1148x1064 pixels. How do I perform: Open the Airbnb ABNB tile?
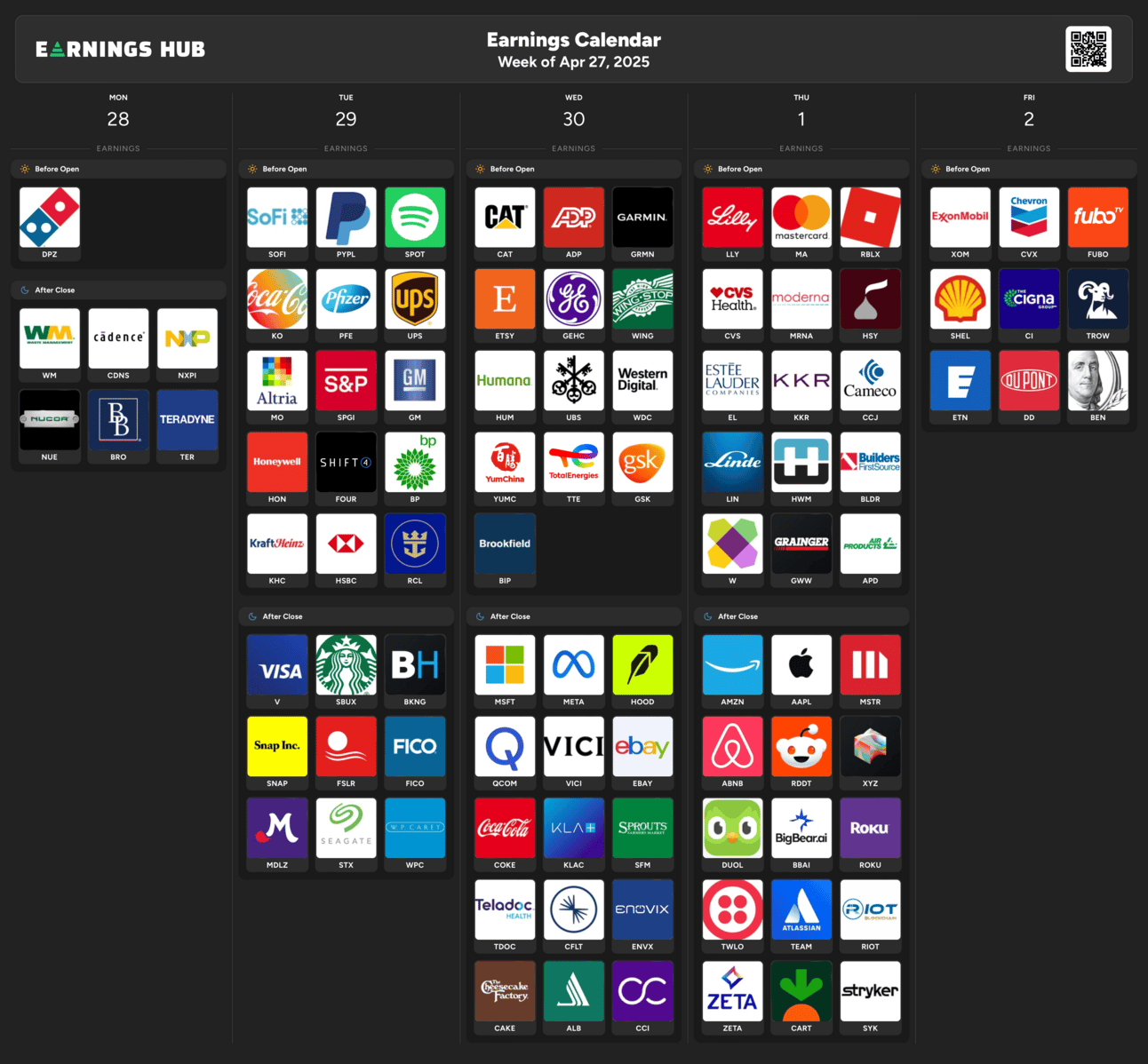click(x=732, y=753)
